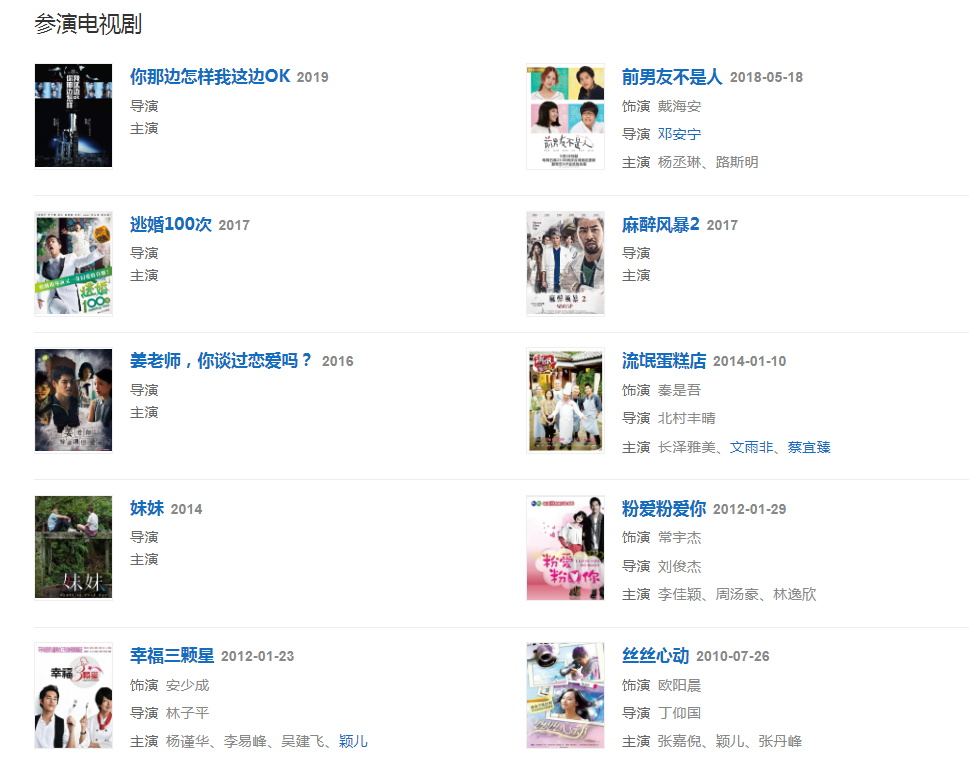Open actor link 文雨非

(751, 447)
